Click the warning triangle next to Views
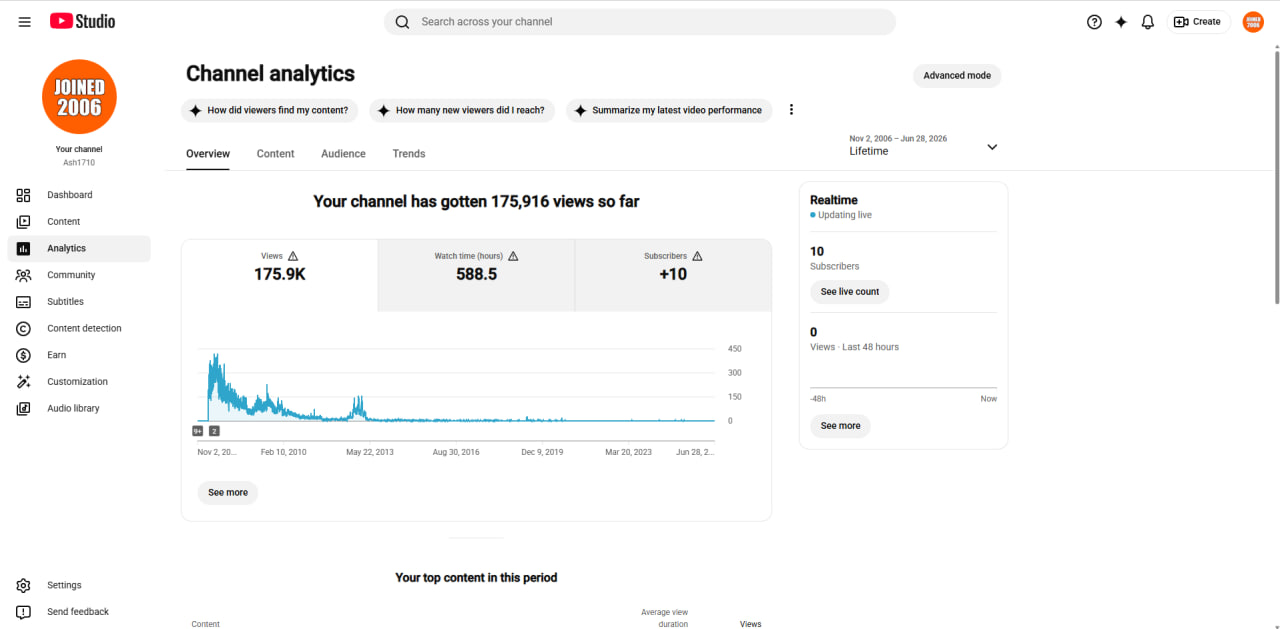Viewport: 1280px width, 629px height. (x=293, y=256)
